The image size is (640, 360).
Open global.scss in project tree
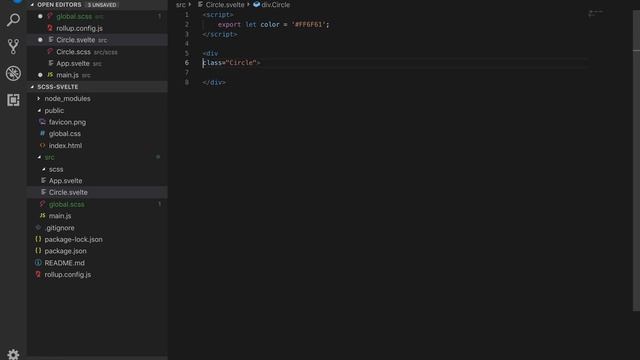click(67, 204)
